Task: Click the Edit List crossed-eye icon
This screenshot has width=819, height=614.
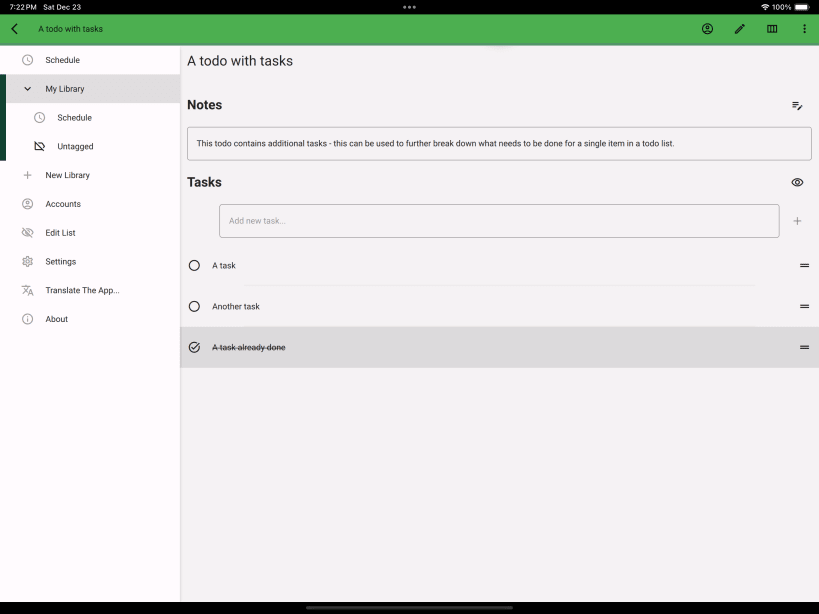Action: [28, 232]
